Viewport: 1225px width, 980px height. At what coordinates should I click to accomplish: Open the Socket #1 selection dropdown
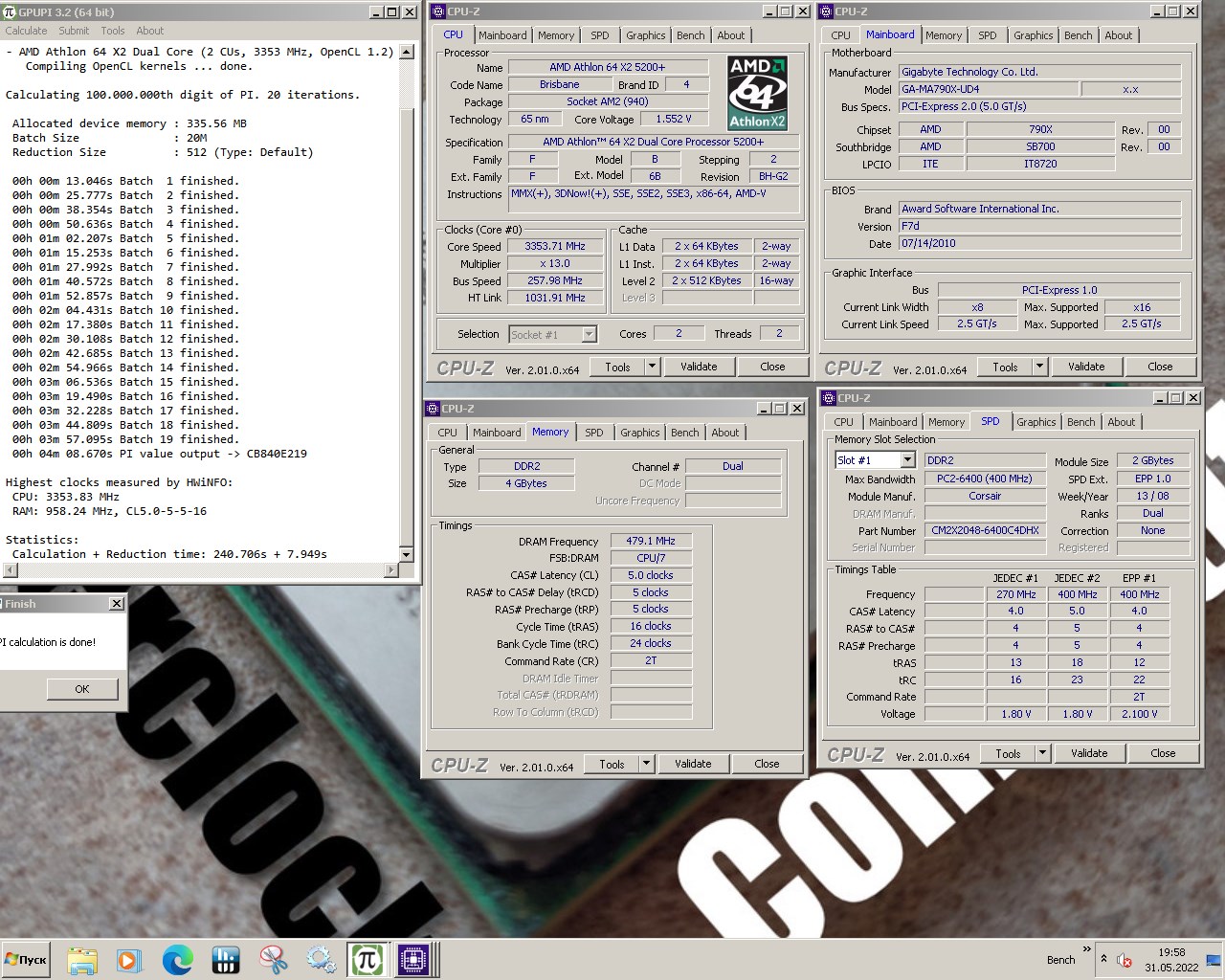pyautogui.click(x=590, y=334)
